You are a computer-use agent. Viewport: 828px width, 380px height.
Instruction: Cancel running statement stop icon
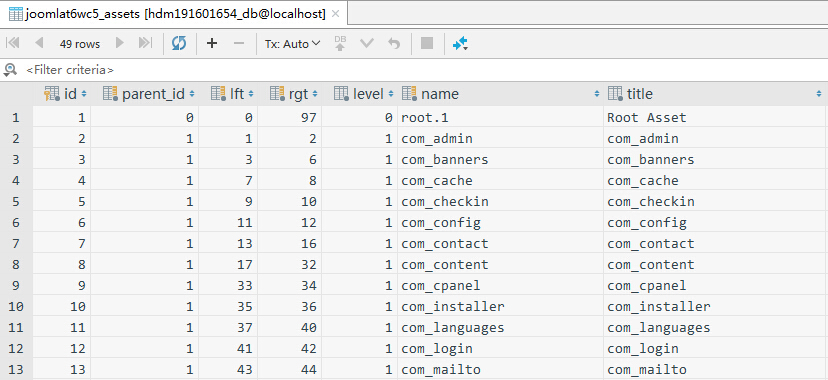click(x=427, y=43)
